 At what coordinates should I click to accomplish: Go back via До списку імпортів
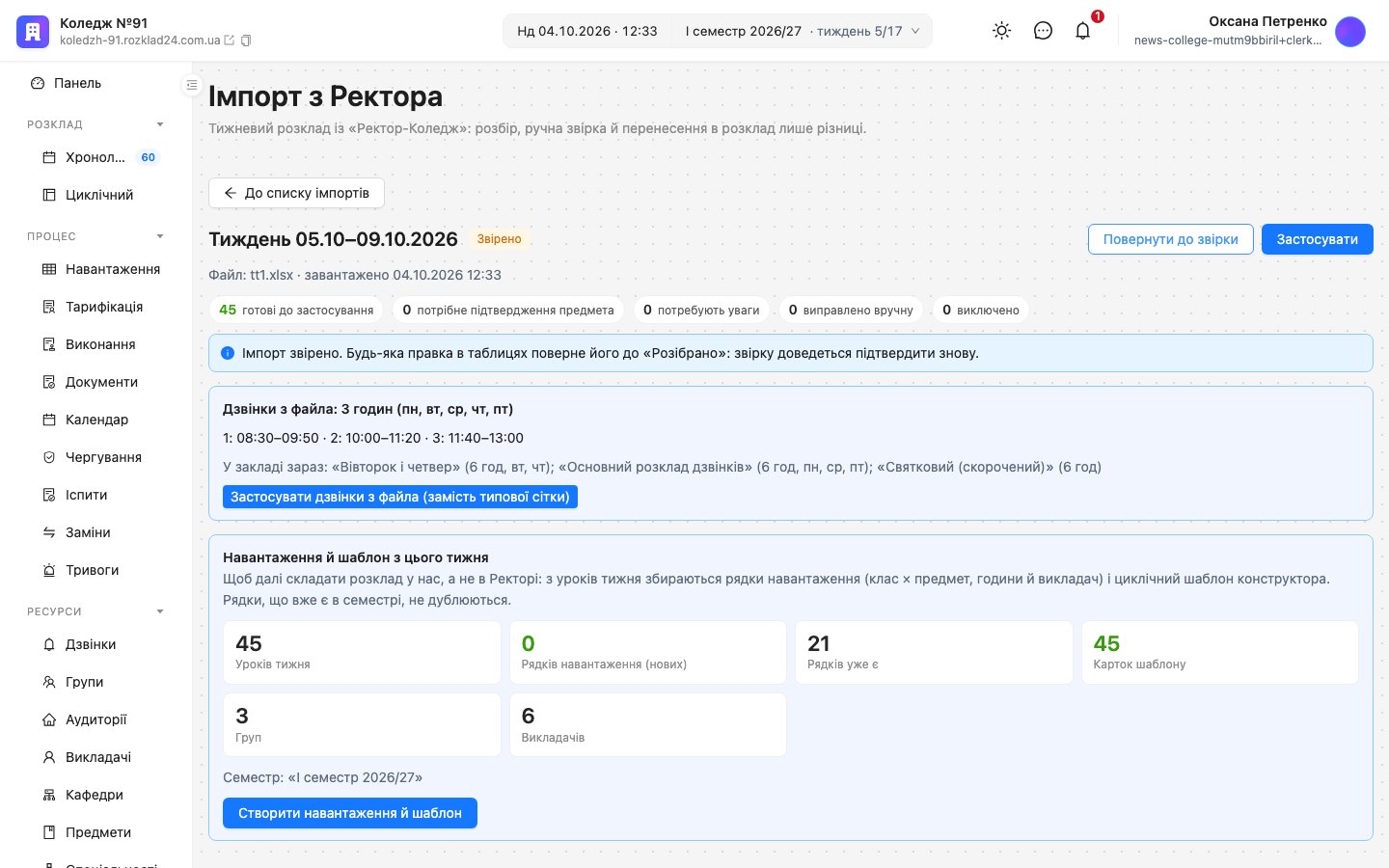pyautogui.click(x=296, y=193)
